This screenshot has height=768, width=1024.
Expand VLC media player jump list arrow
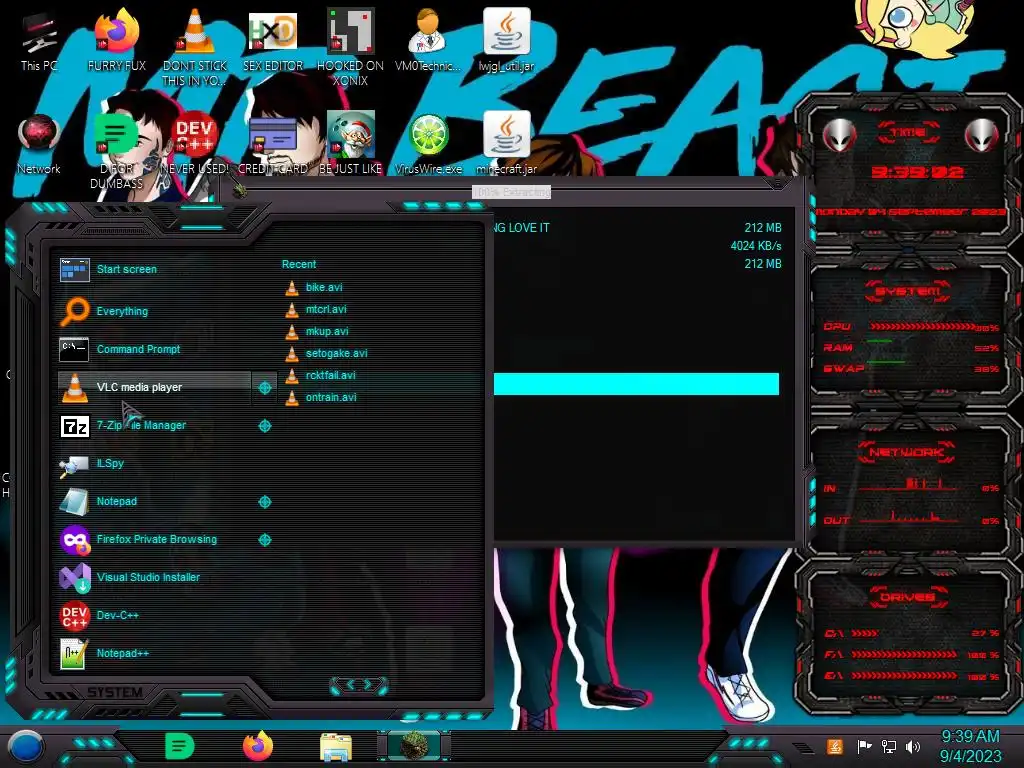click(x=264, y=388)
